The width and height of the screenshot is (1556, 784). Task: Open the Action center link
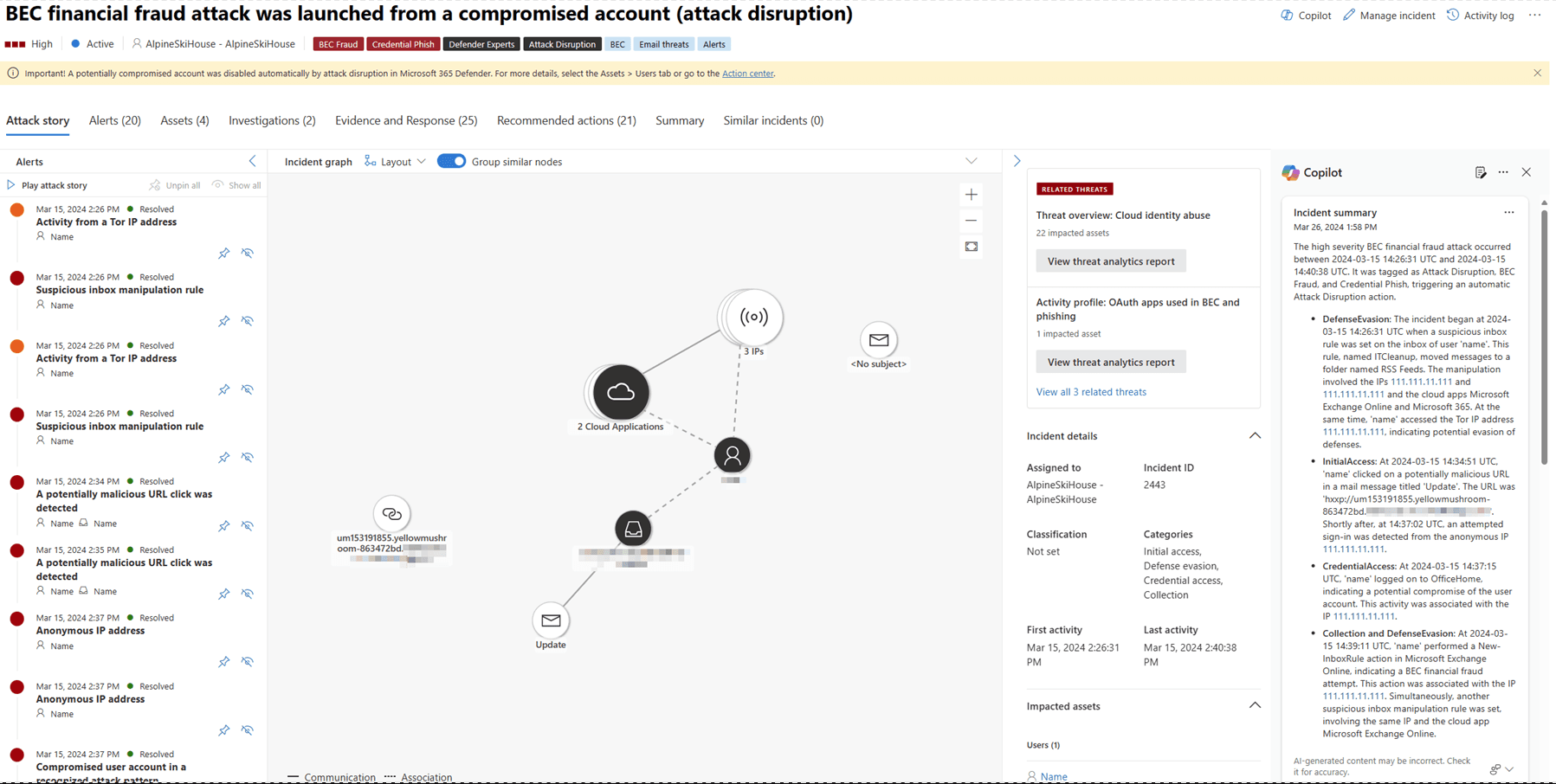click(747, 74)
